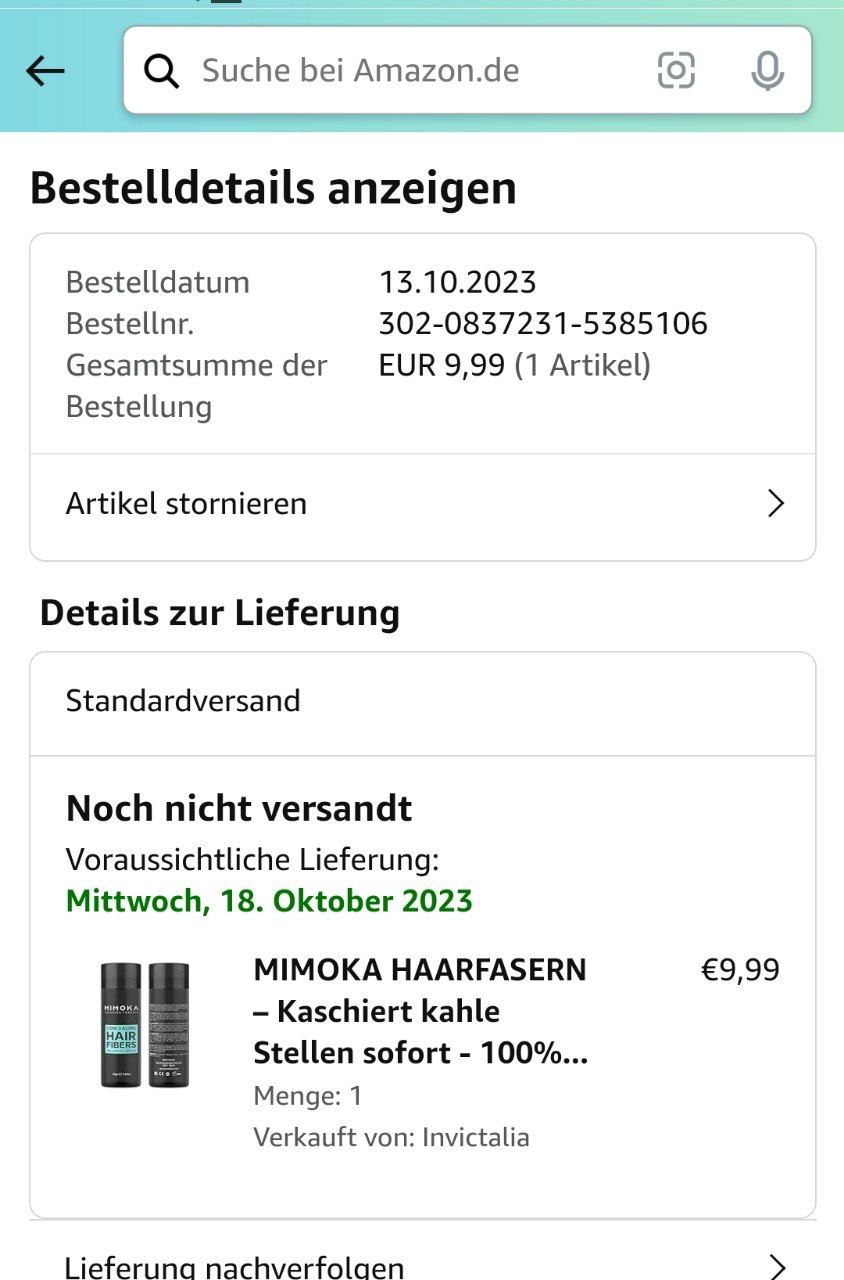Screen dimensions: 844x1280
Task: Open 'Artikel stornieren' option
Action: [x=187, y=504]
